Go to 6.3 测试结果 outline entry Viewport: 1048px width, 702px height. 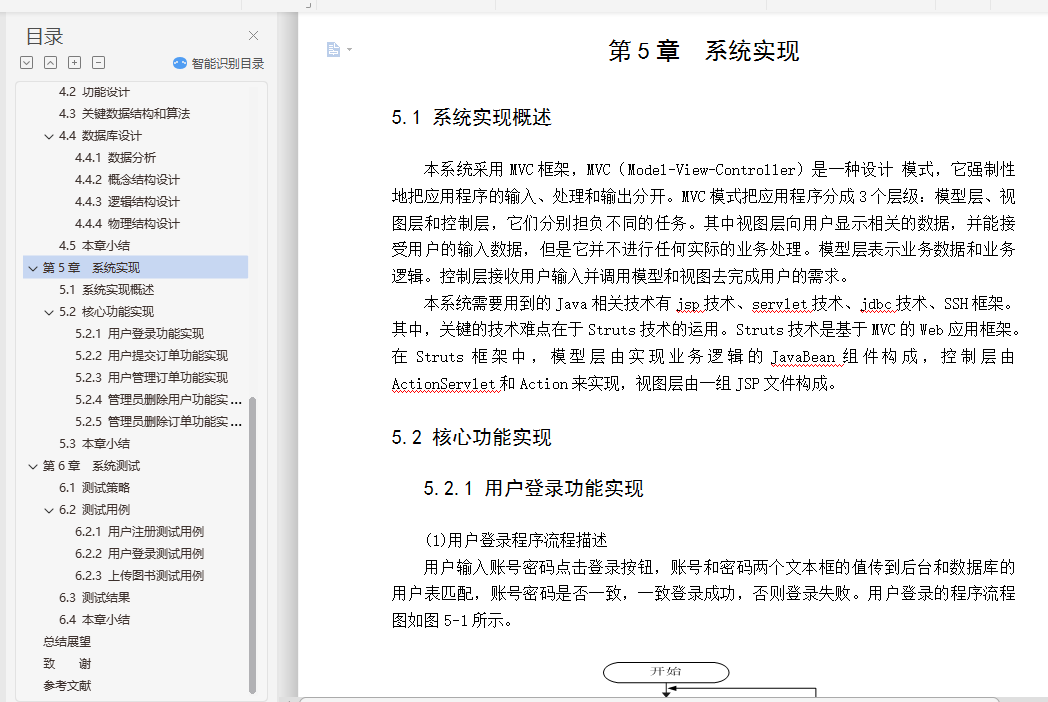(x=94, y=598)
